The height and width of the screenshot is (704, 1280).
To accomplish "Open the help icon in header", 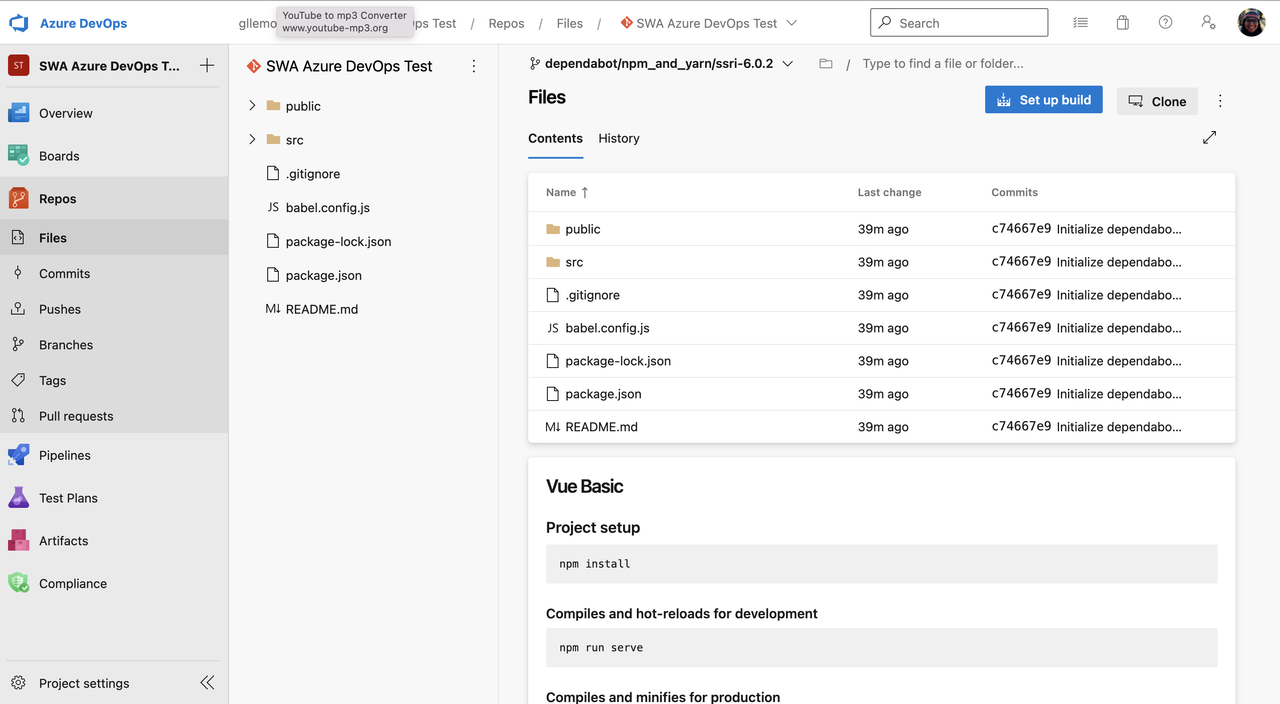I will (1165, 22).
